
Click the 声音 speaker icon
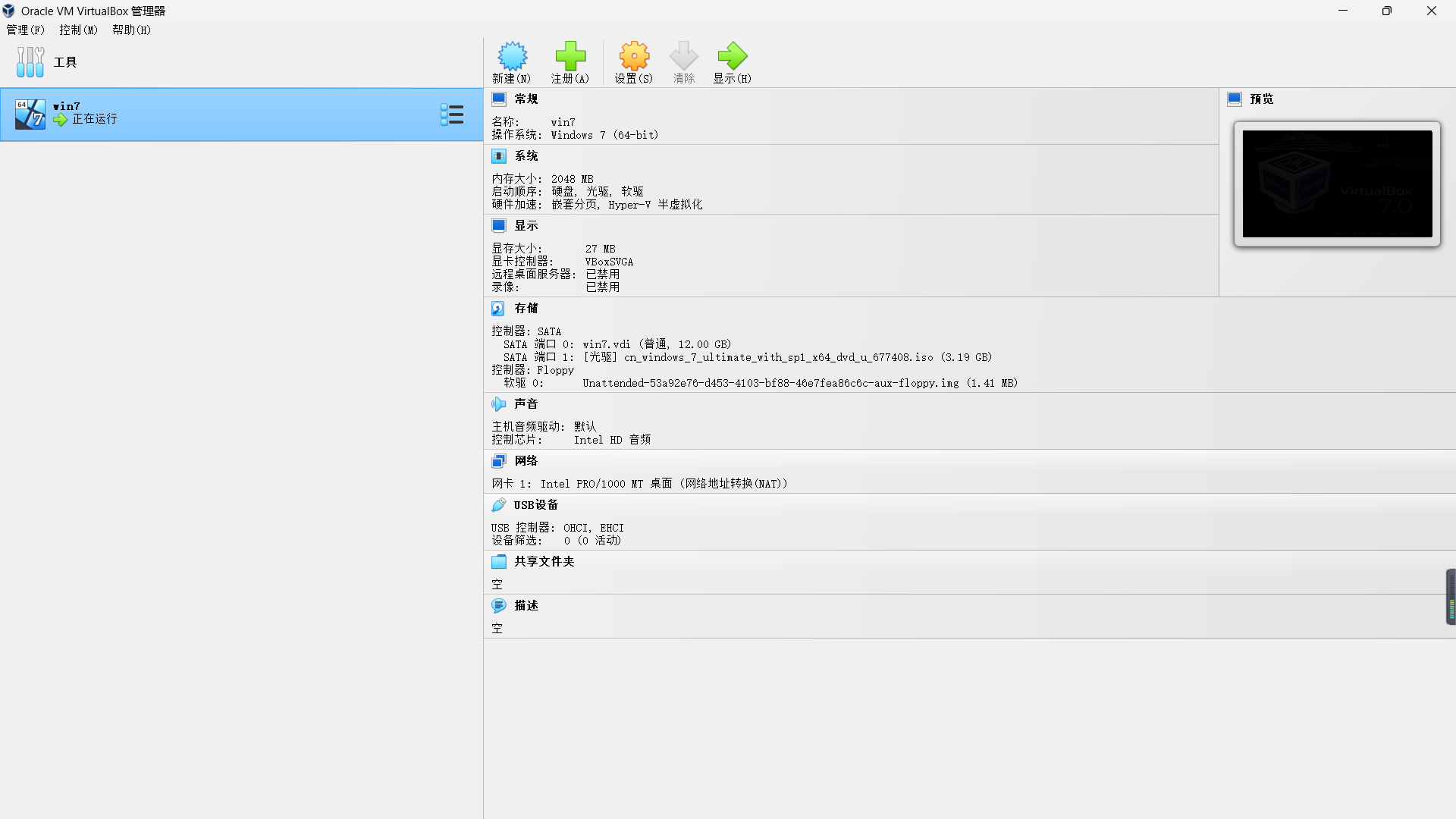tap(498, 404)
